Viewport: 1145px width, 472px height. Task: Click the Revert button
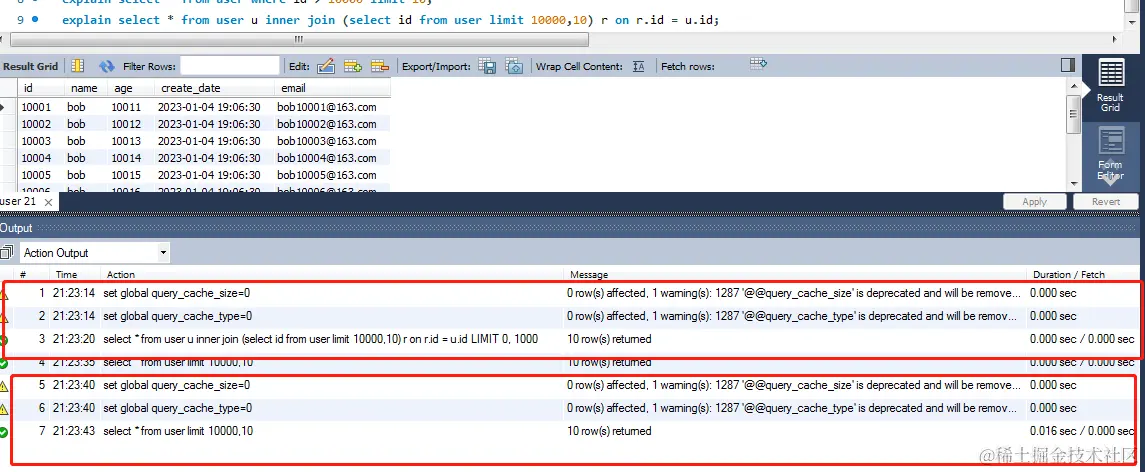point(1106,202)
